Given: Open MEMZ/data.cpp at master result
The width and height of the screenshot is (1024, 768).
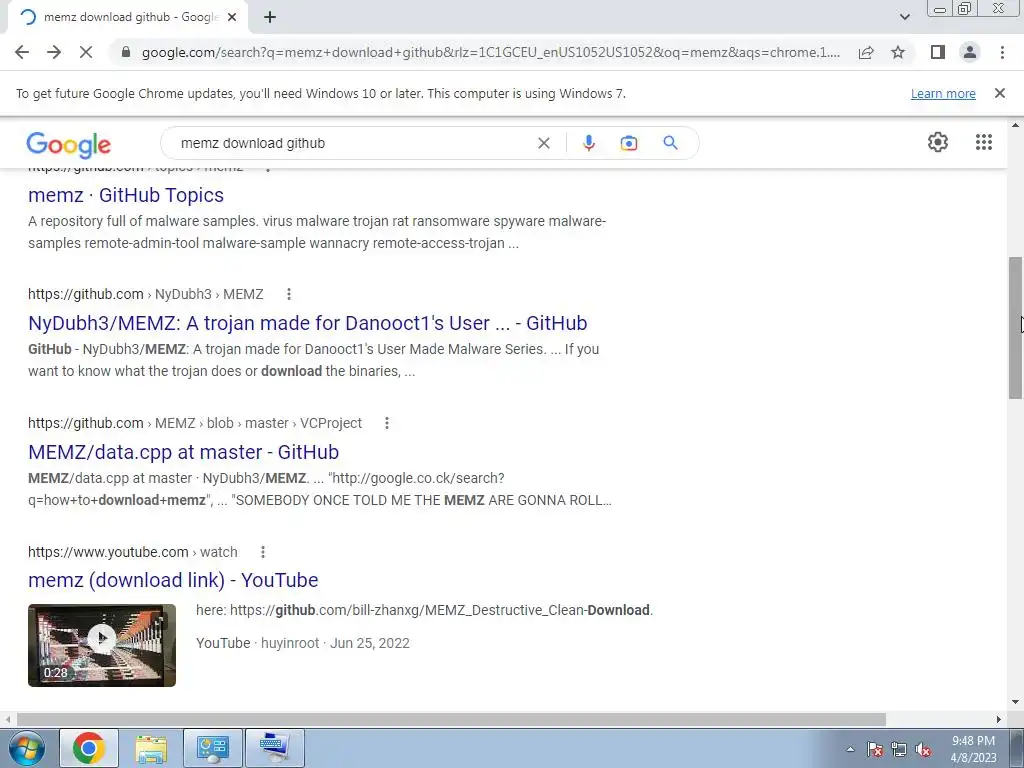Looking at the screenshot, I should (184, 452).
